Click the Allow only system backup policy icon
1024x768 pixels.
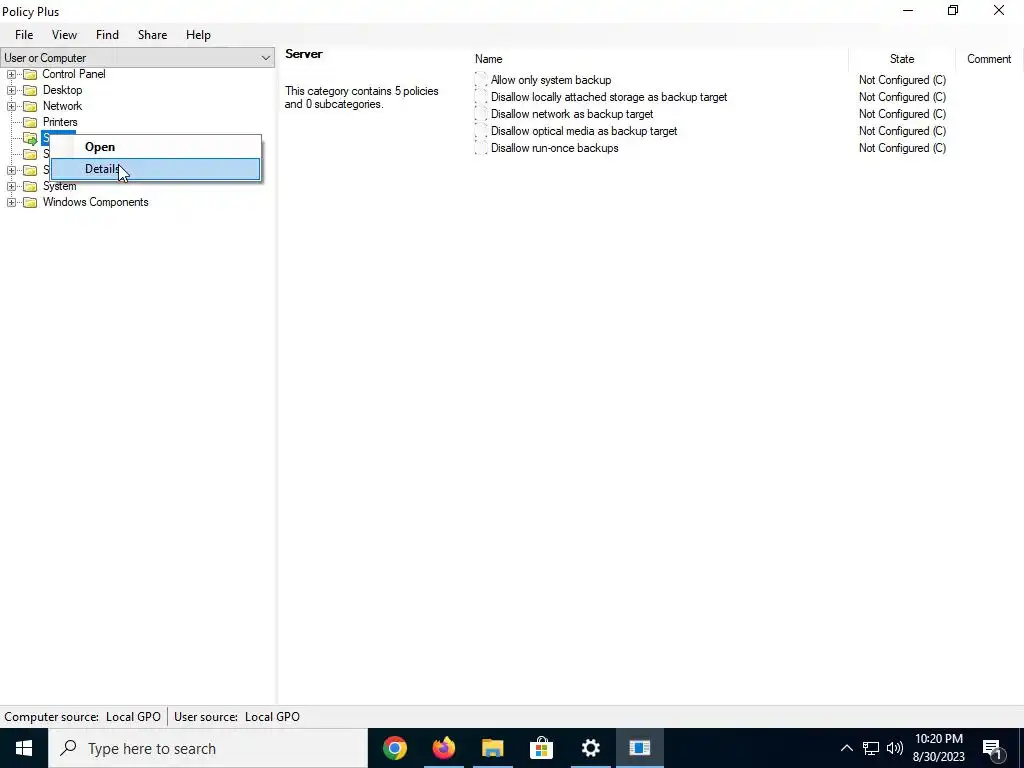[481, 80]
